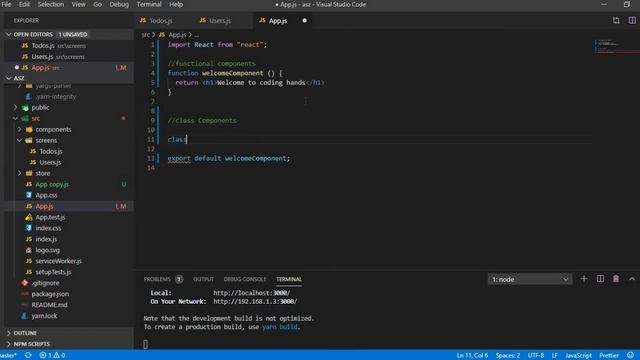Click 192.168.1.3:3000 network link in terminal
640x360 pixels.
coord(255,302)
